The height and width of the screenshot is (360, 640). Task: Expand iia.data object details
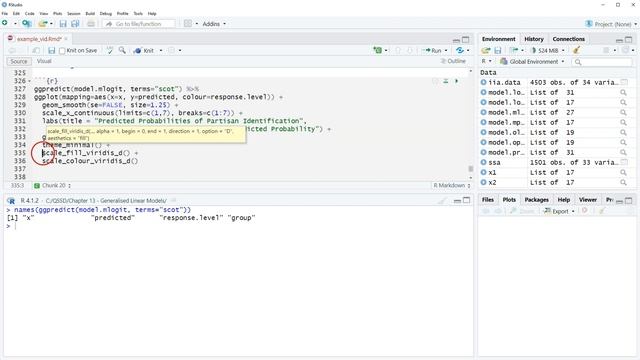coord(484,82)
